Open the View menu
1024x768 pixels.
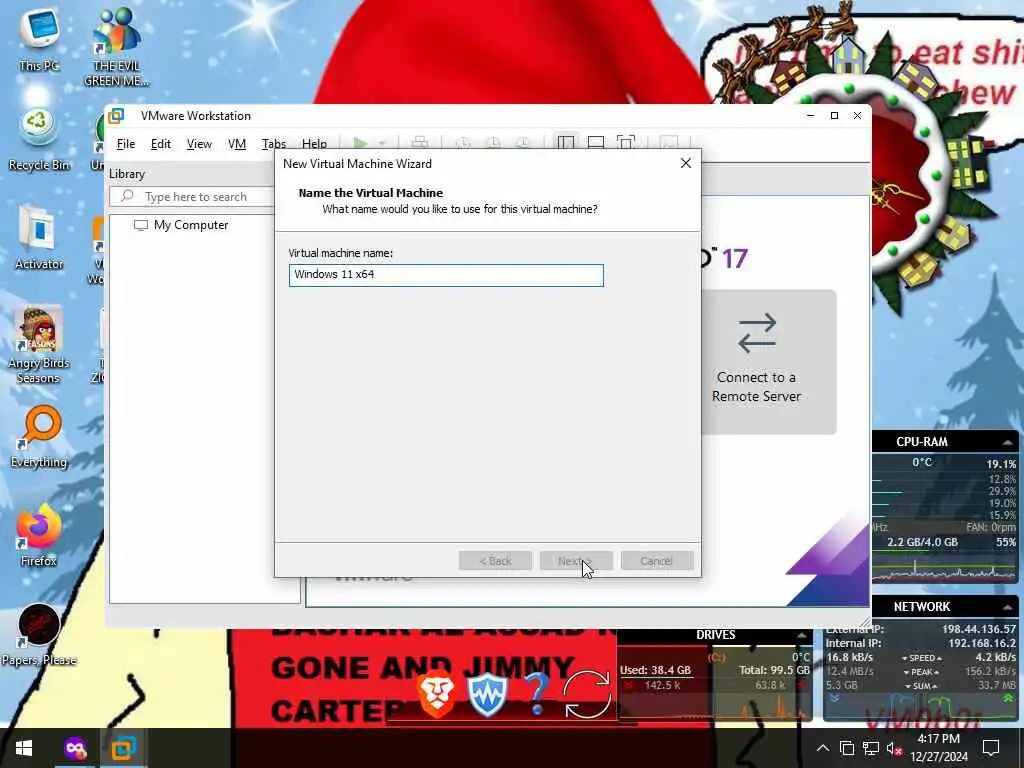tap(199, 144)
